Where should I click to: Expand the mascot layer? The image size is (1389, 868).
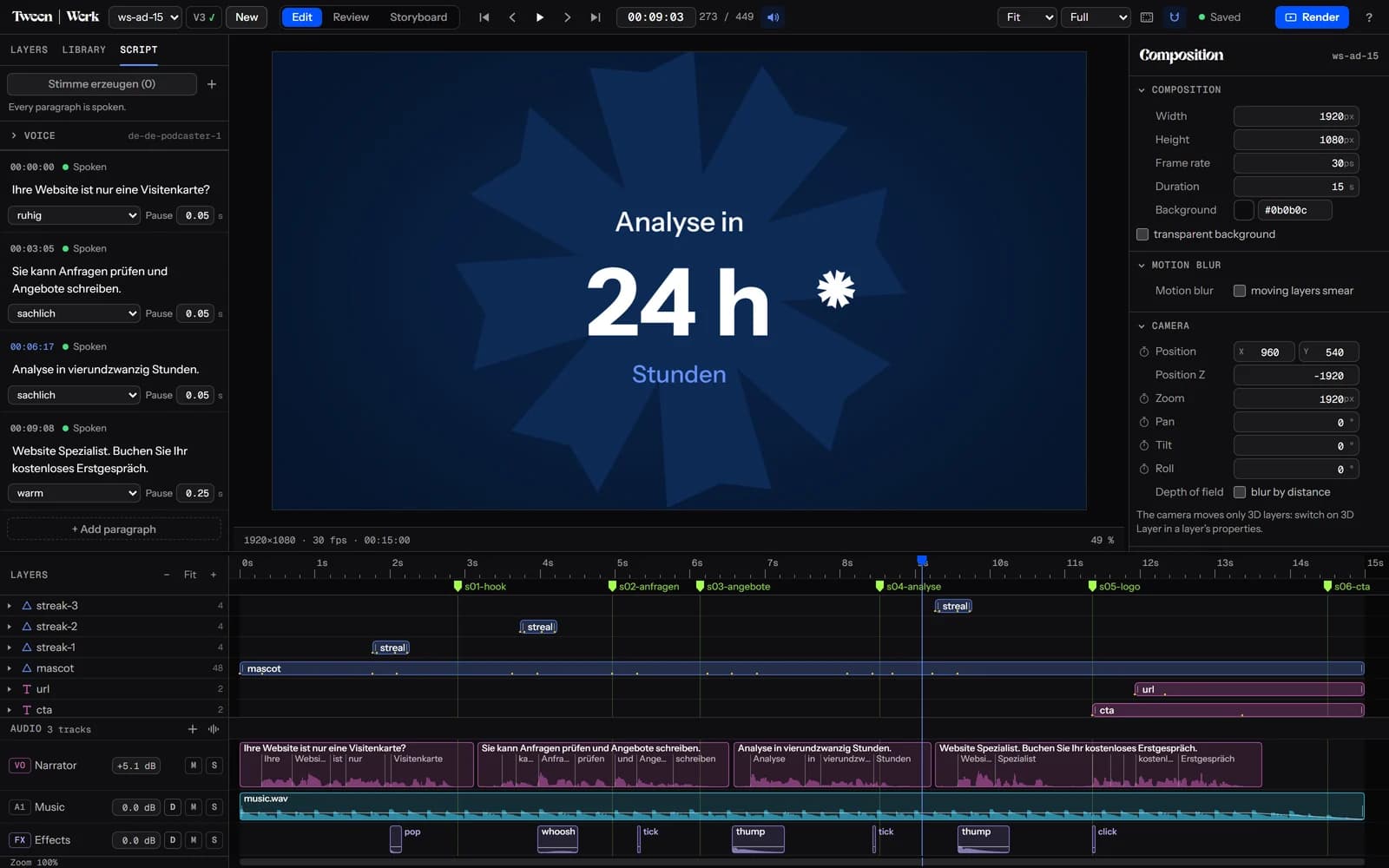click(10, 668)
